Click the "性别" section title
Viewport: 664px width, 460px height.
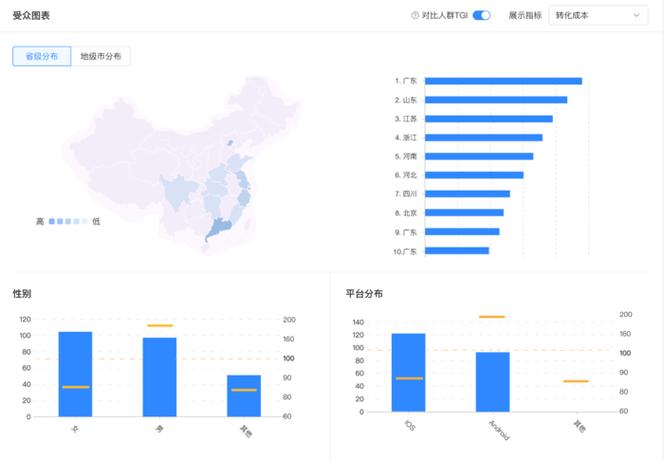coord(22,294)
